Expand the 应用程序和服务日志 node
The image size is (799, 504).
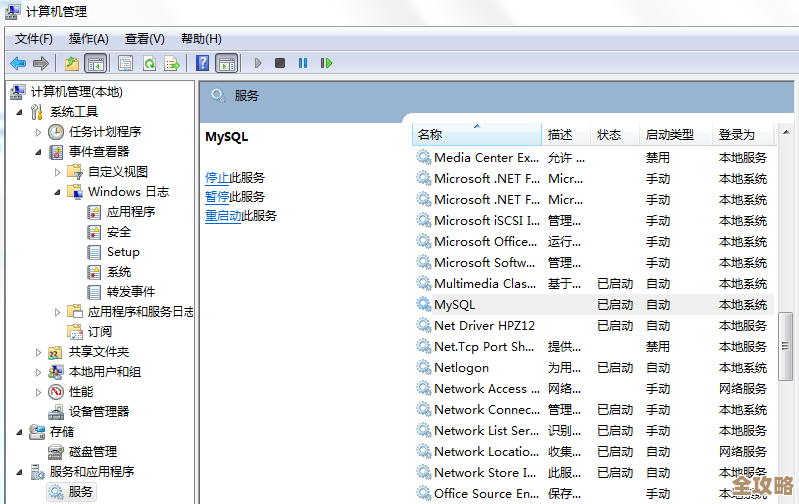point(57,312)
